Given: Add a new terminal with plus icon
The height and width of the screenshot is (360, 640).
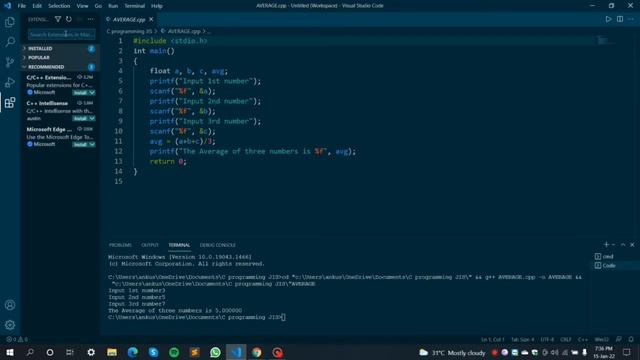Looking at the screenshot, I should click(x=606, y=244).
